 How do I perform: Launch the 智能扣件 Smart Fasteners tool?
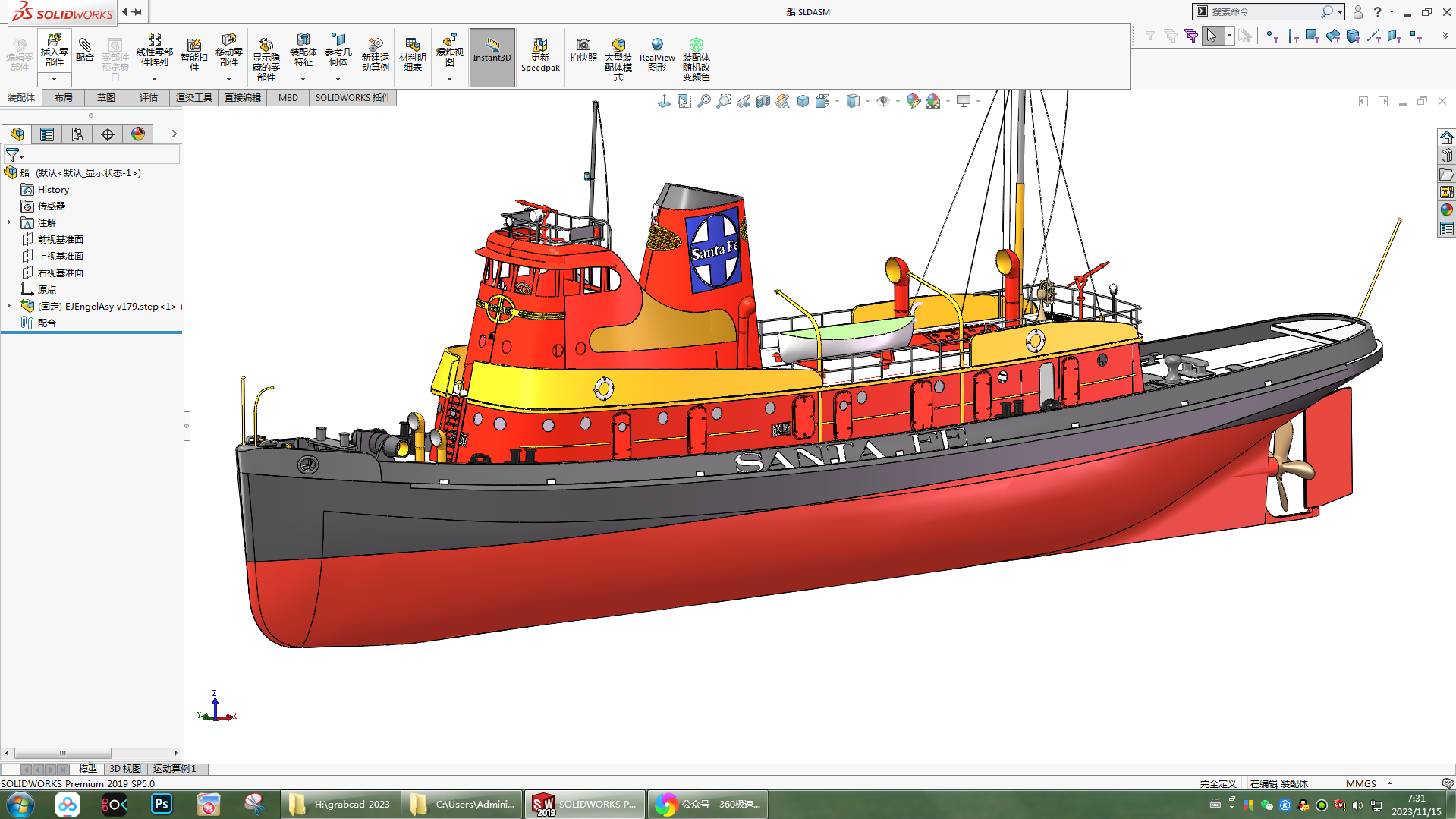pos(194,54)
